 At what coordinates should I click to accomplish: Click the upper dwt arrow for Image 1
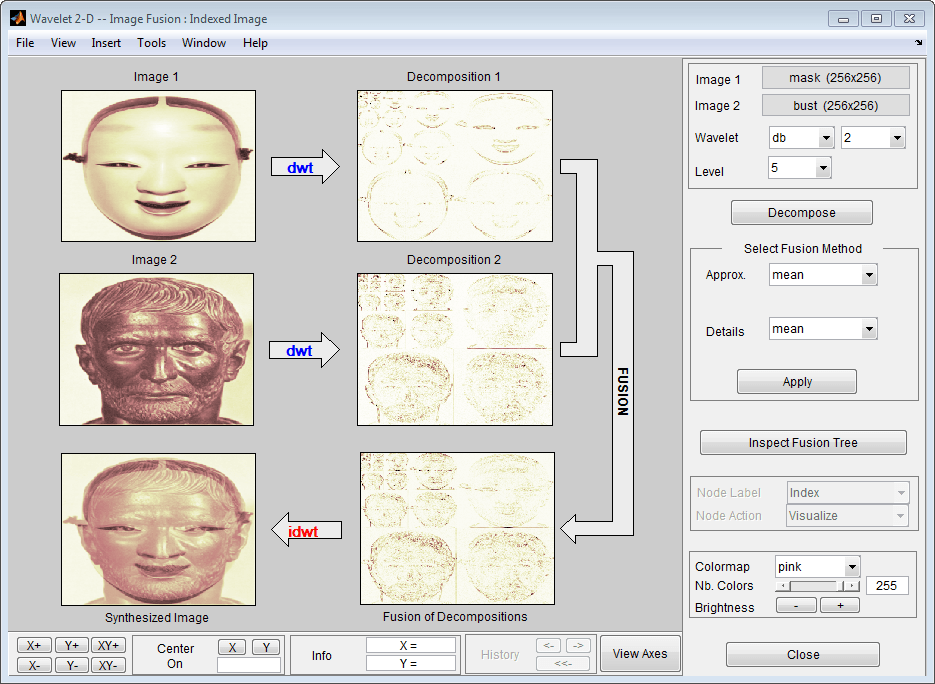305,167
